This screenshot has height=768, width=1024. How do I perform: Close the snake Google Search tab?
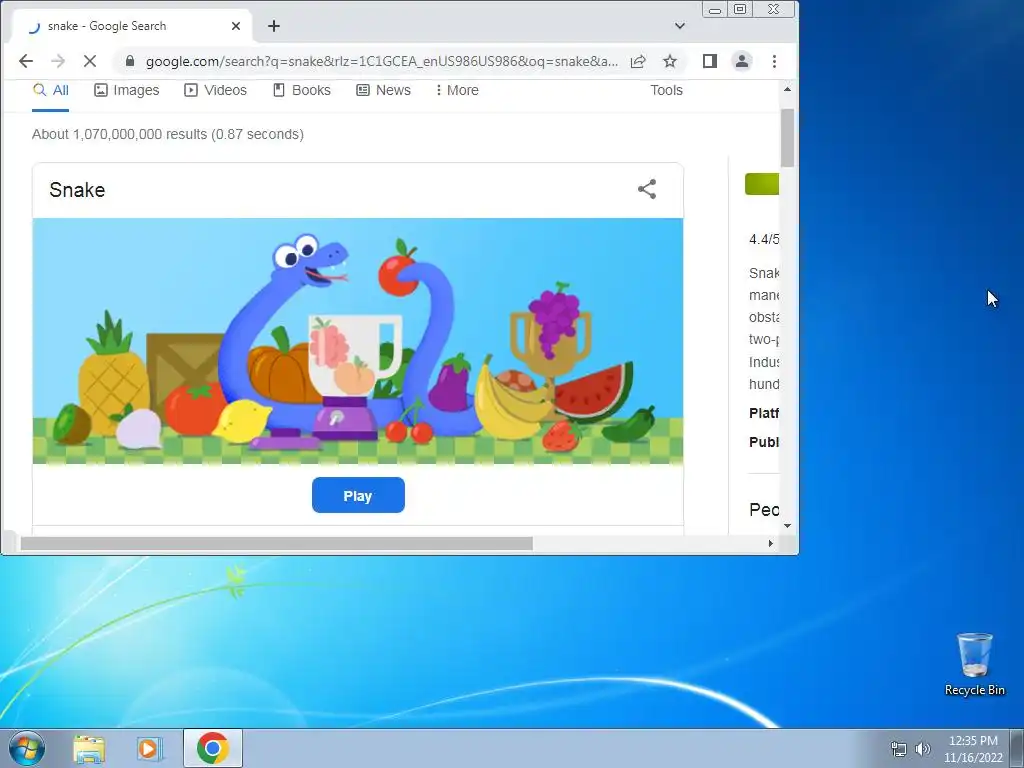tap(236, 26)
